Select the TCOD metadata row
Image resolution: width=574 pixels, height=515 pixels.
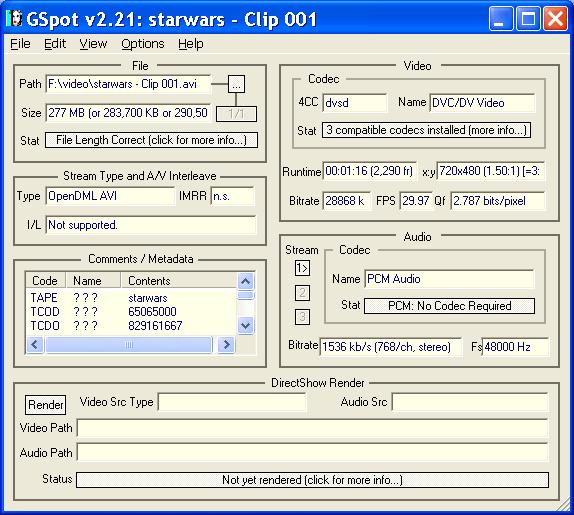click(x=131, y=312)
